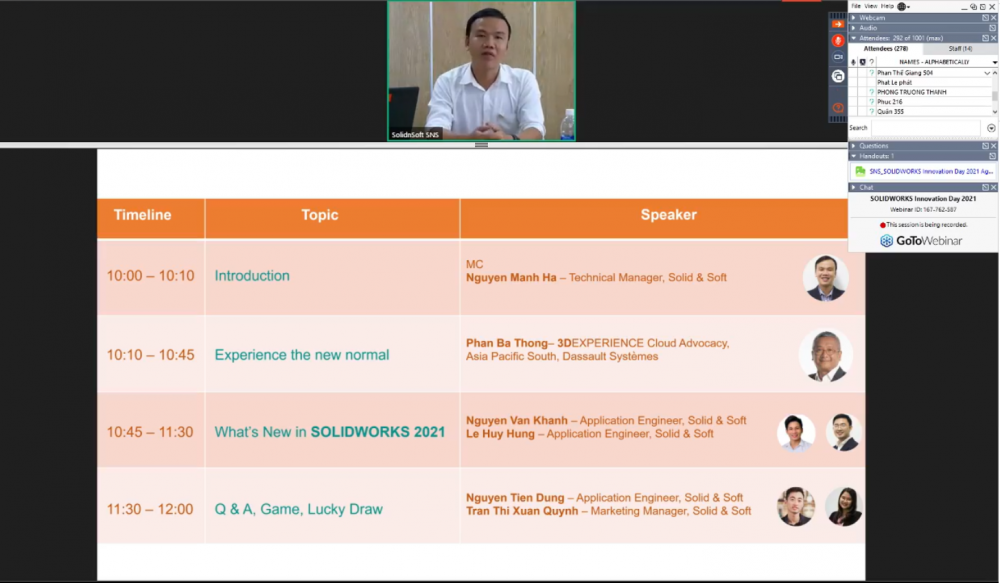Expand the Webcam pane
Image resolution: width=1000 pixels, height=583 pixels.
(853, 18)
